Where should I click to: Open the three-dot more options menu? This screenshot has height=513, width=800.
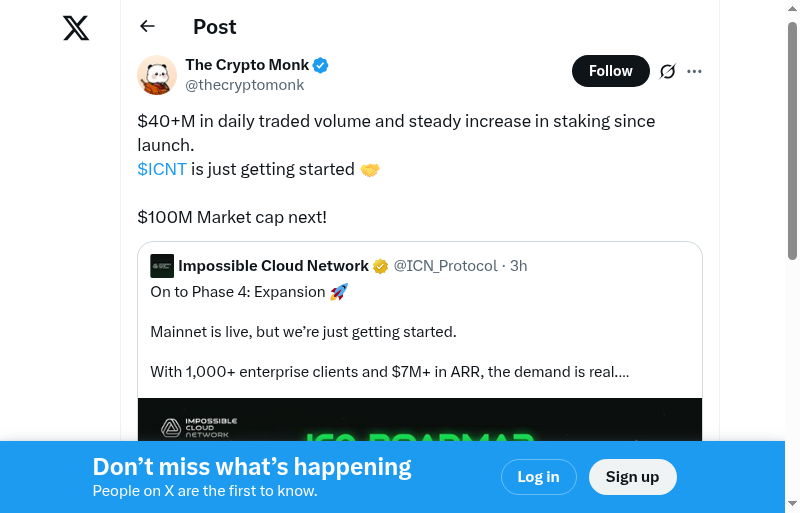point(695,71)
